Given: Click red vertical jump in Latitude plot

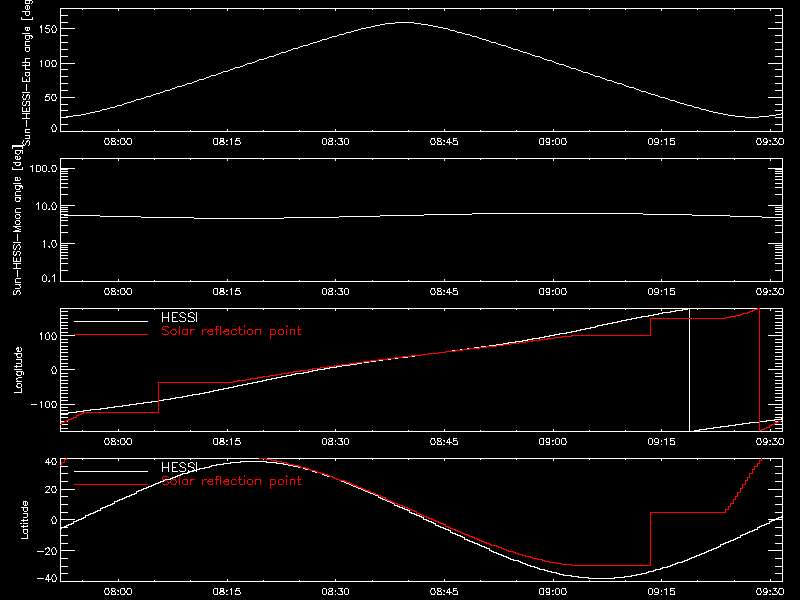Looking at the screenshot, I should [651, 539].
